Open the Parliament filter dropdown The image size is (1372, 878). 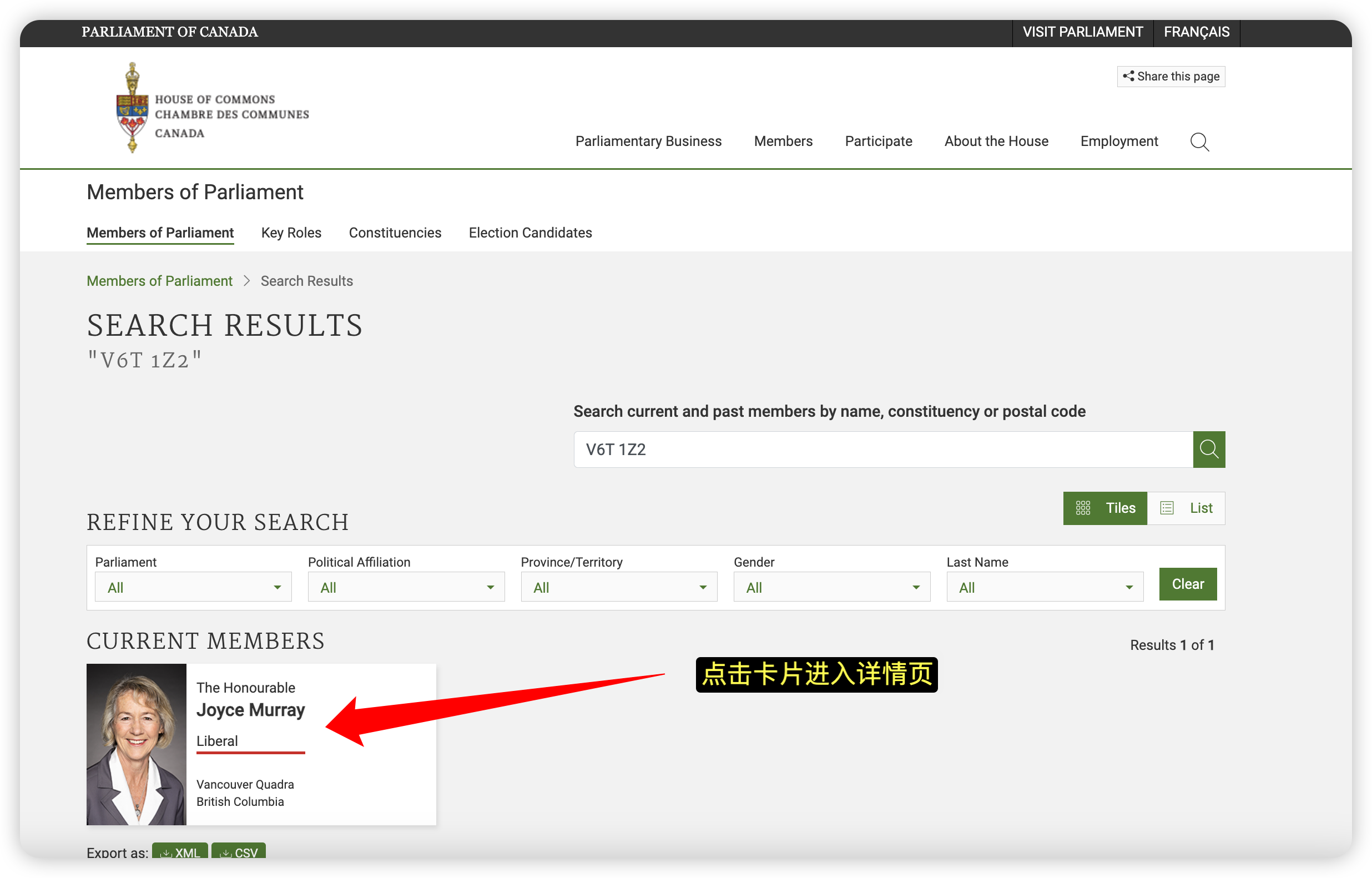point(193,587)
